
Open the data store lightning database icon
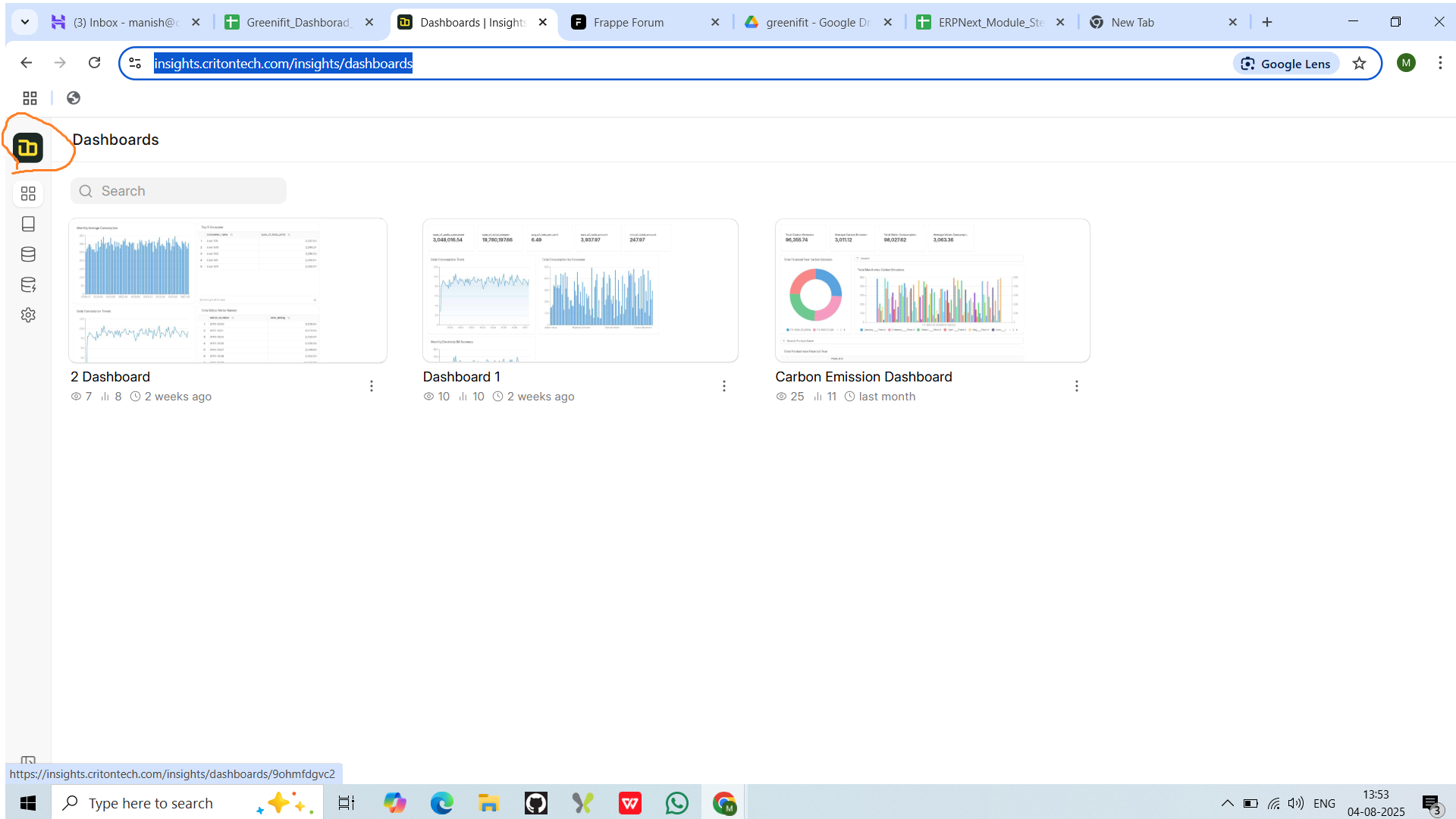[x=28, y=285]
